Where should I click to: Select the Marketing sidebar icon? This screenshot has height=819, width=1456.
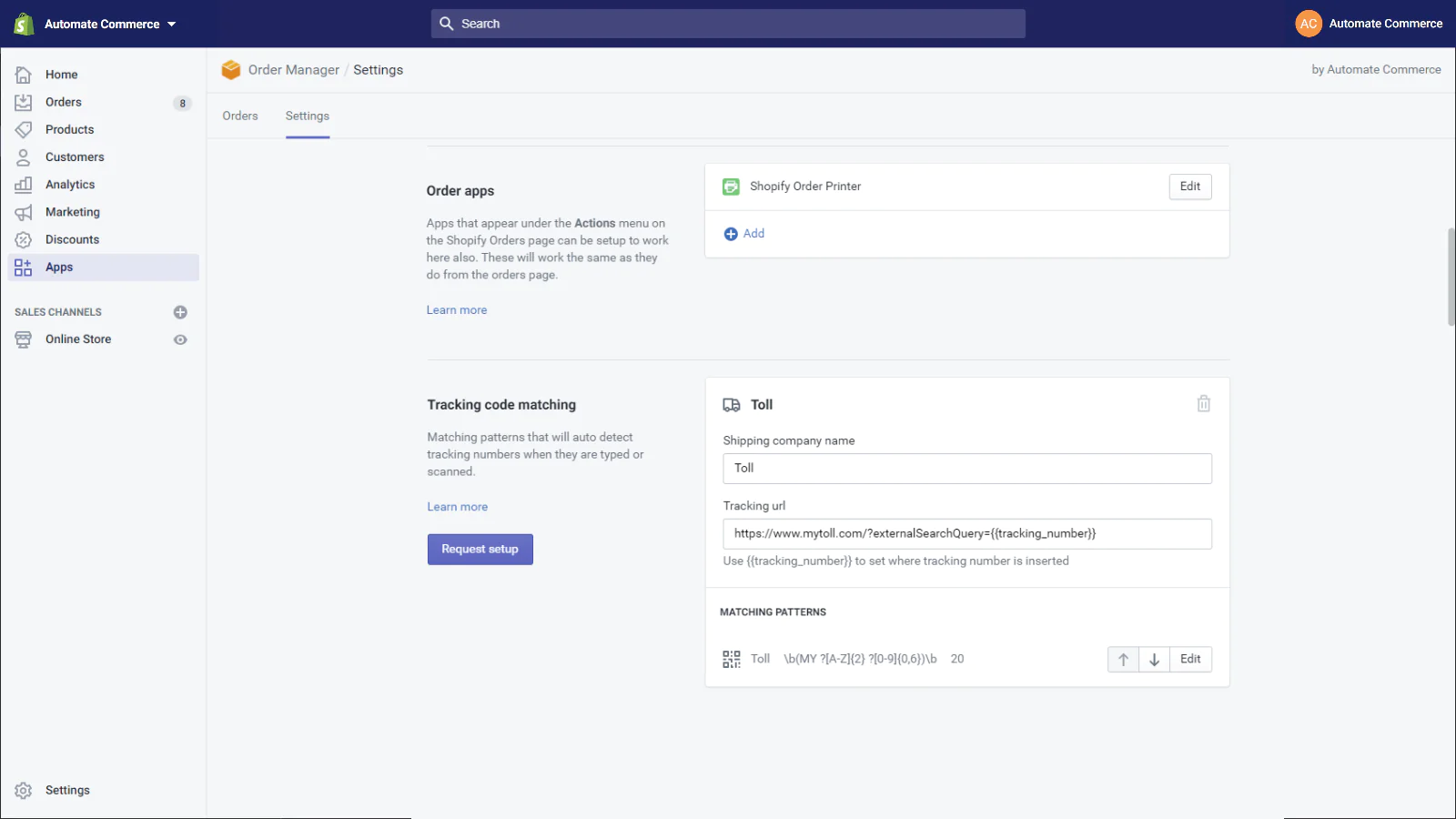pos(24,212)
